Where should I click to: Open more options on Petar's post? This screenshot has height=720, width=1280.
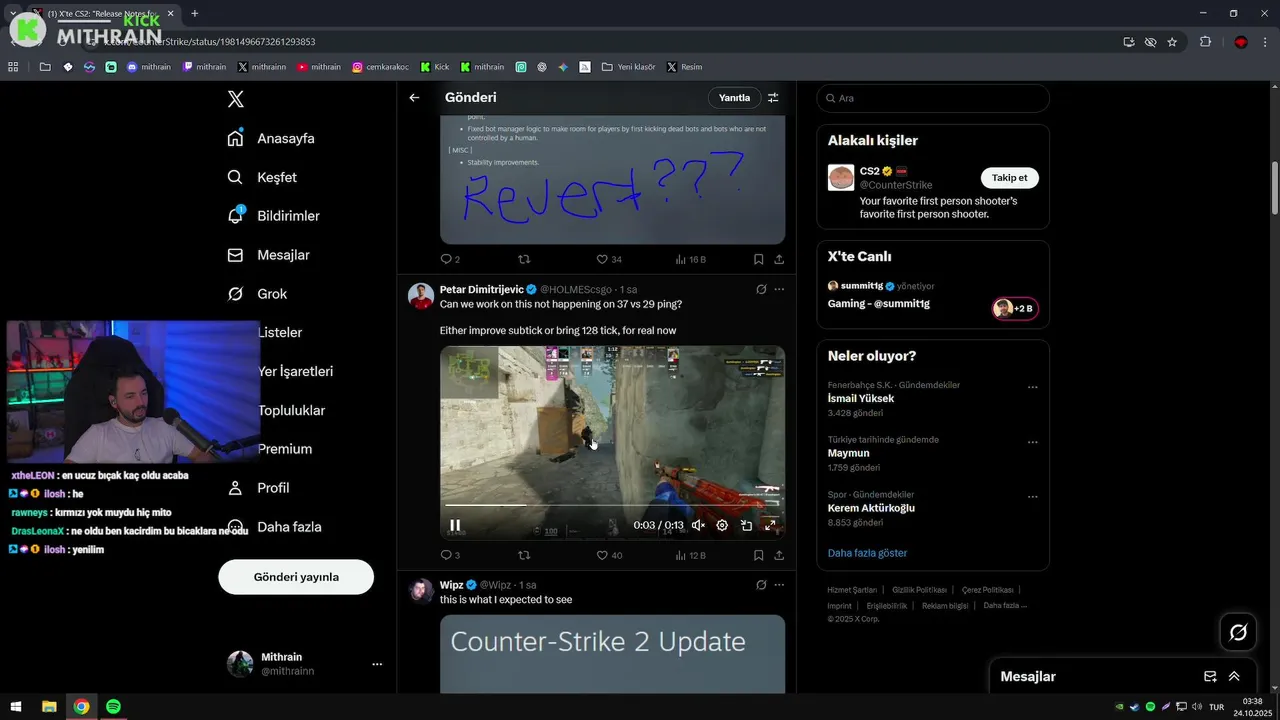[779, 290]
